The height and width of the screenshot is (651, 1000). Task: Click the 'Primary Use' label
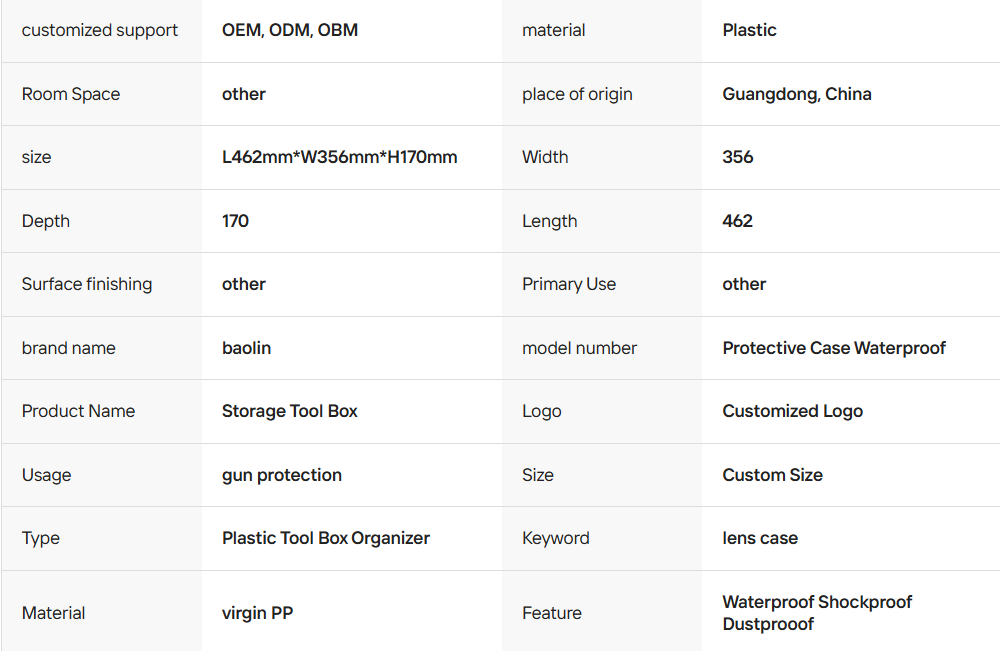568,284
